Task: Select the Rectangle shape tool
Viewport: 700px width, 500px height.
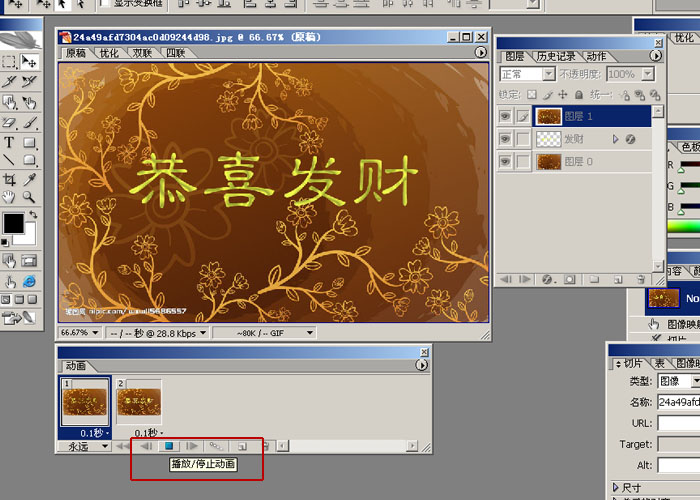Action: 29,142
